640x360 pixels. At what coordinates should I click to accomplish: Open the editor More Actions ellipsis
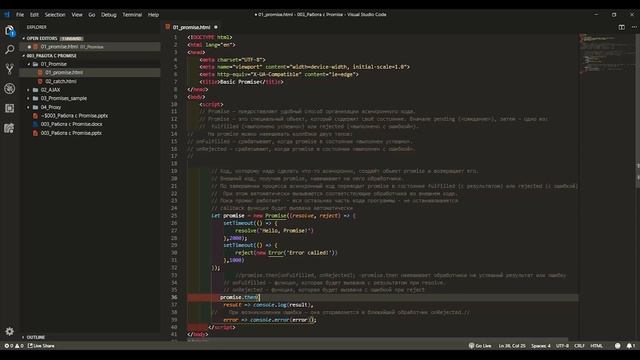(x=634, y=27)
